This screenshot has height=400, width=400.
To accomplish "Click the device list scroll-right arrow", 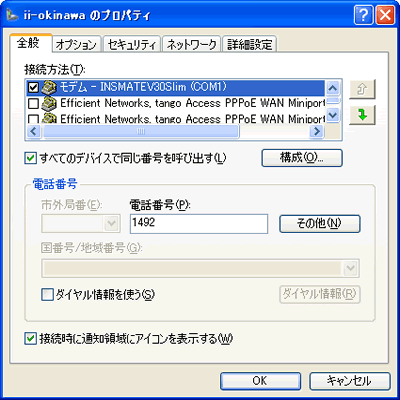I will click(316, 131).
